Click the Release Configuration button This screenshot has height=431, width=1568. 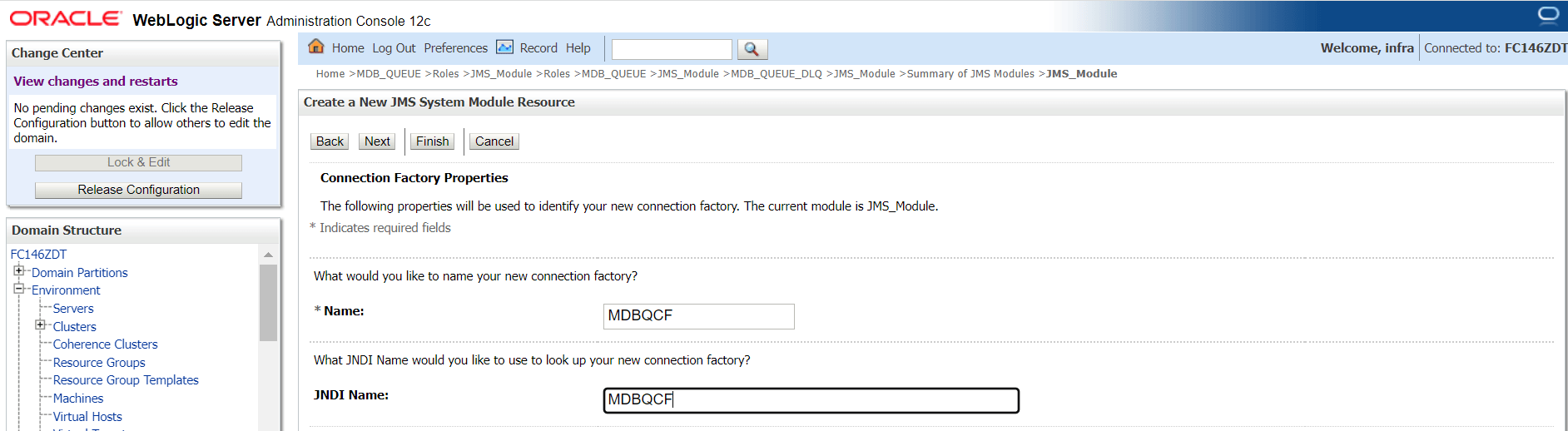coord(138,190)
